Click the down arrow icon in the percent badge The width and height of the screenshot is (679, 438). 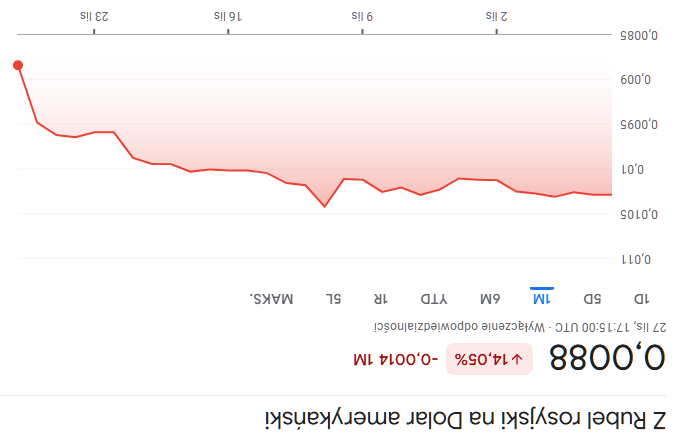click(518, 358)
